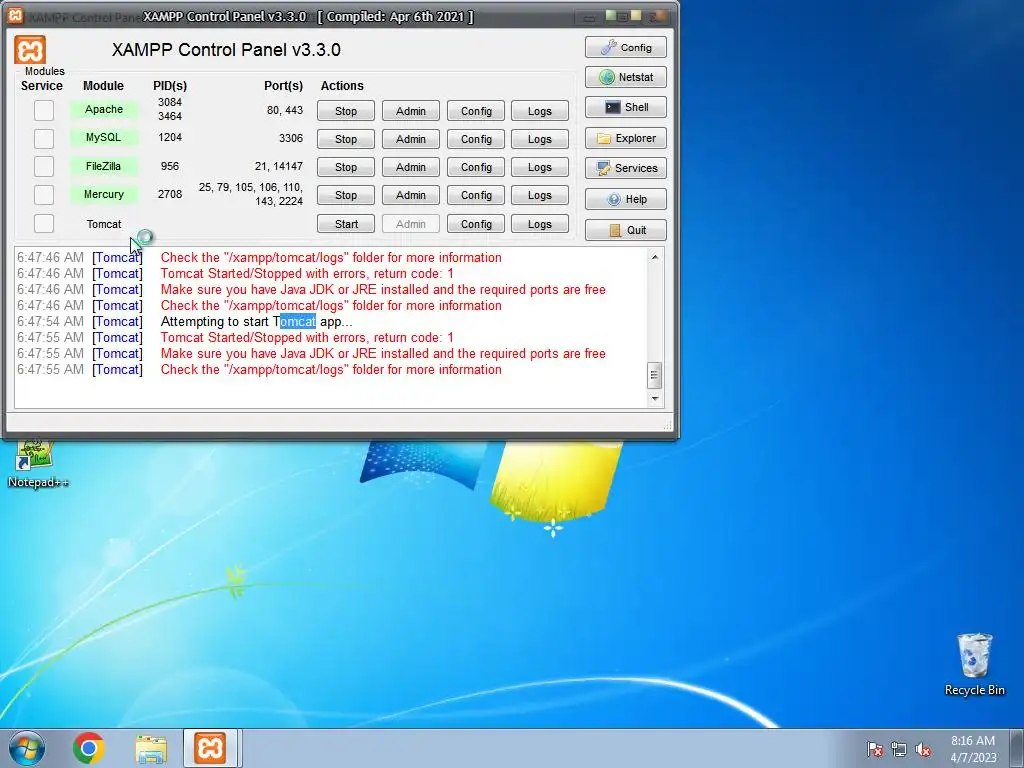1024x768 pixels.
Task: Click the Apache module label
Action: click(104, 109)
